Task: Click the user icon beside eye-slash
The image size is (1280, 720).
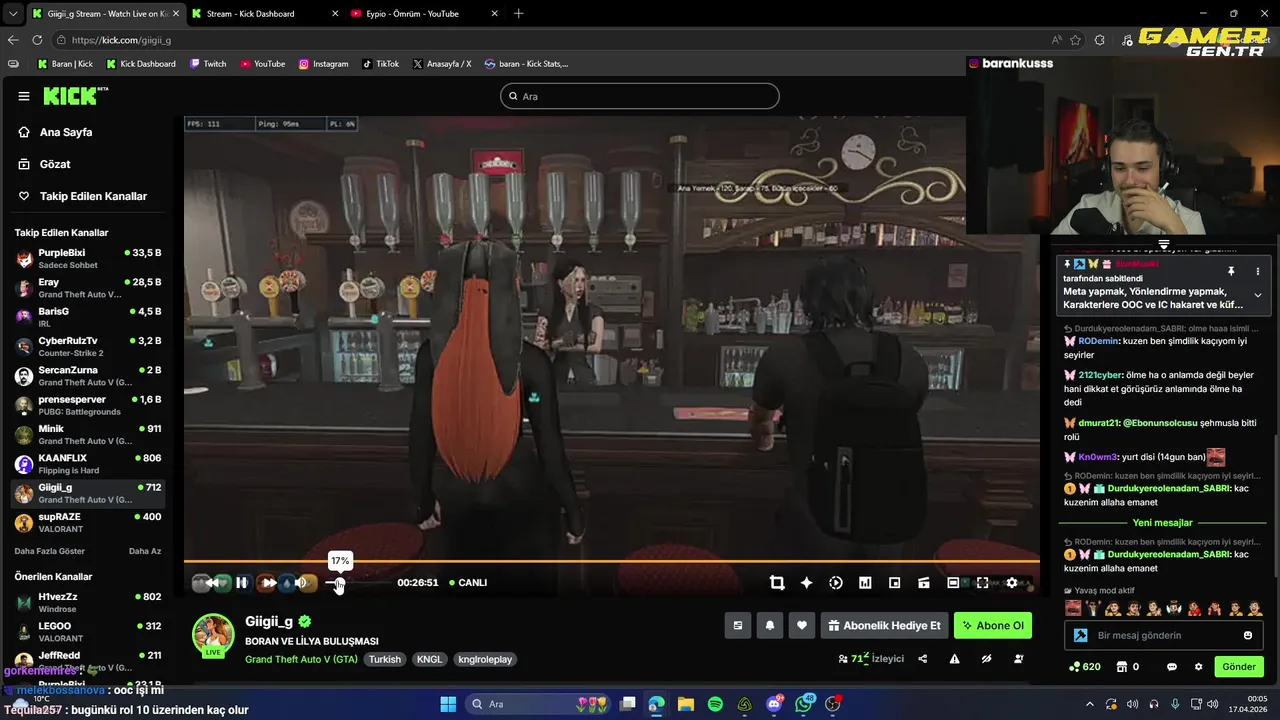Action: (1018, 659)
